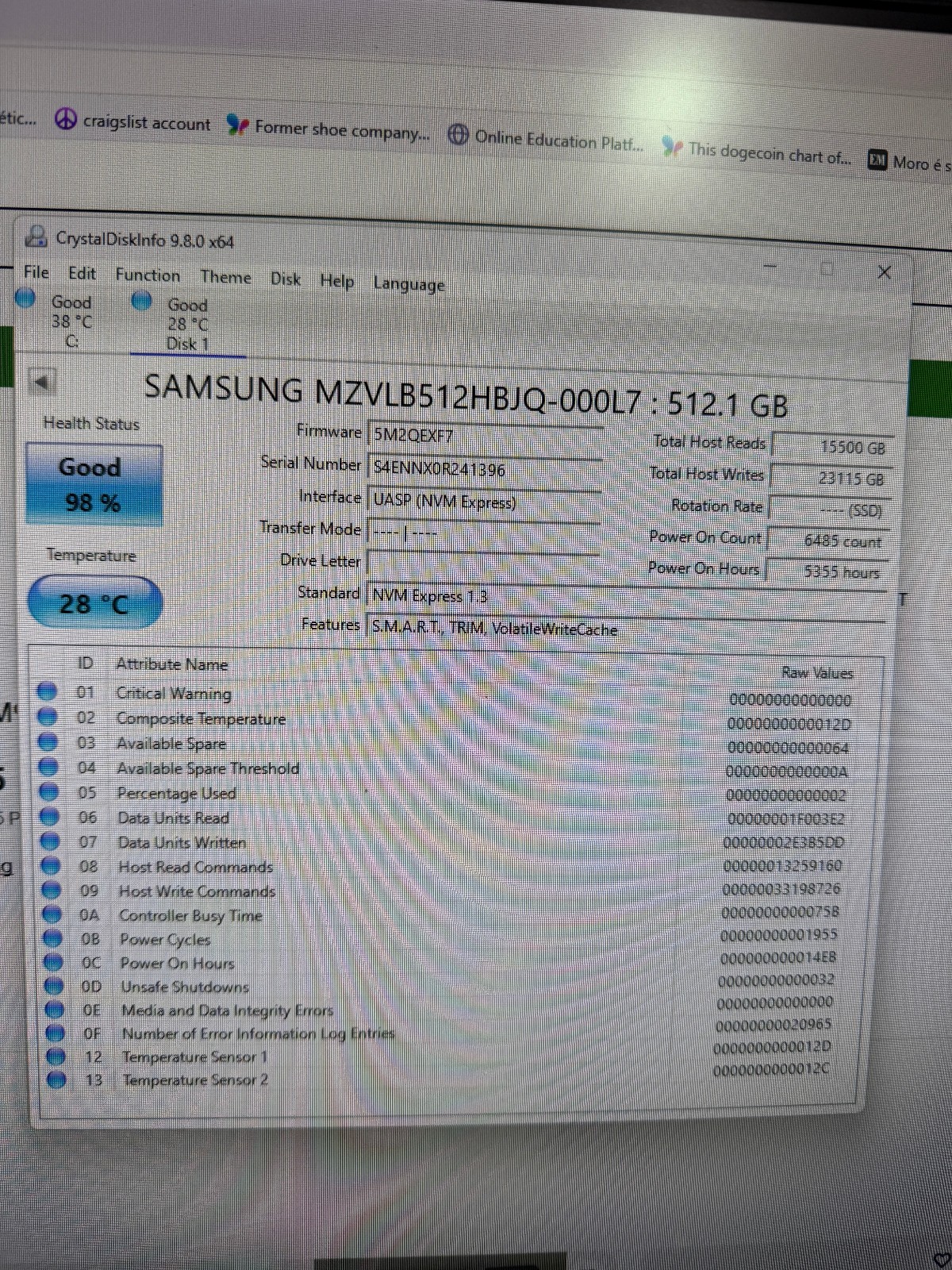The image size is (952, 1270).
Task: Open the Language menu
Action: tap(409, 284)
